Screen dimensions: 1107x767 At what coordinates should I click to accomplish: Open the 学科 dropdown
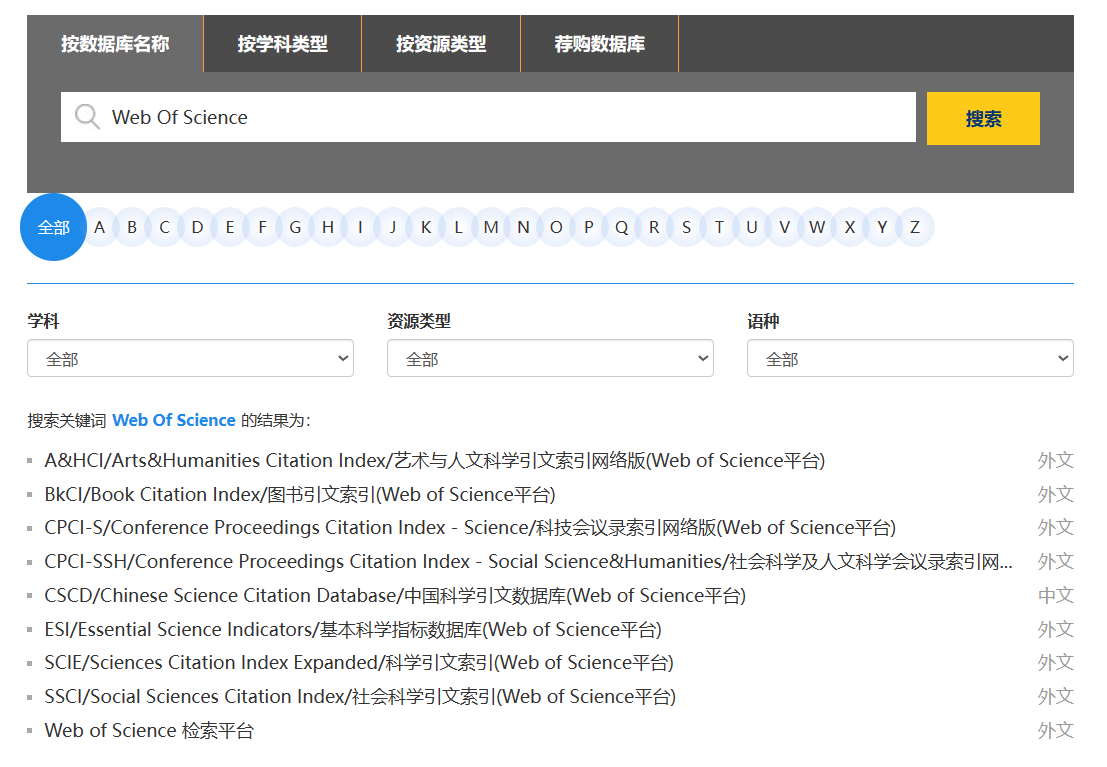click(191, 358)
